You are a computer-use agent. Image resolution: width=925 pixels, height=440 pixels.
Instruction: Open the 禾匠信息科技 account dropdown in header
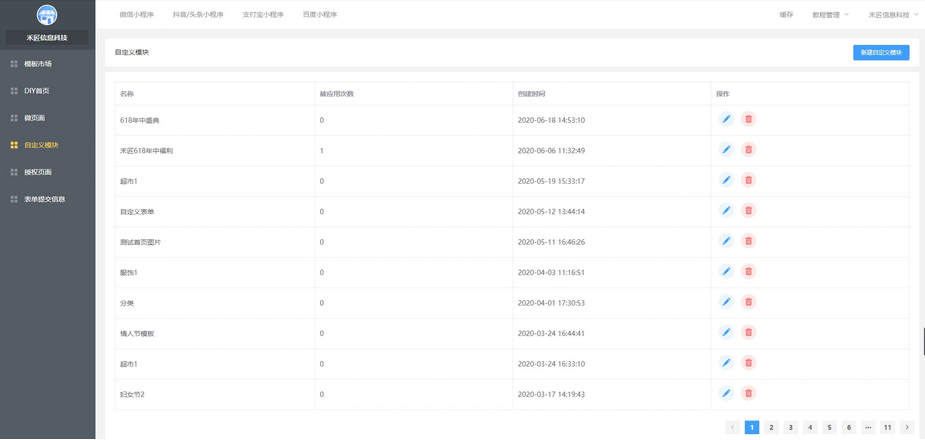pos(892,15)
